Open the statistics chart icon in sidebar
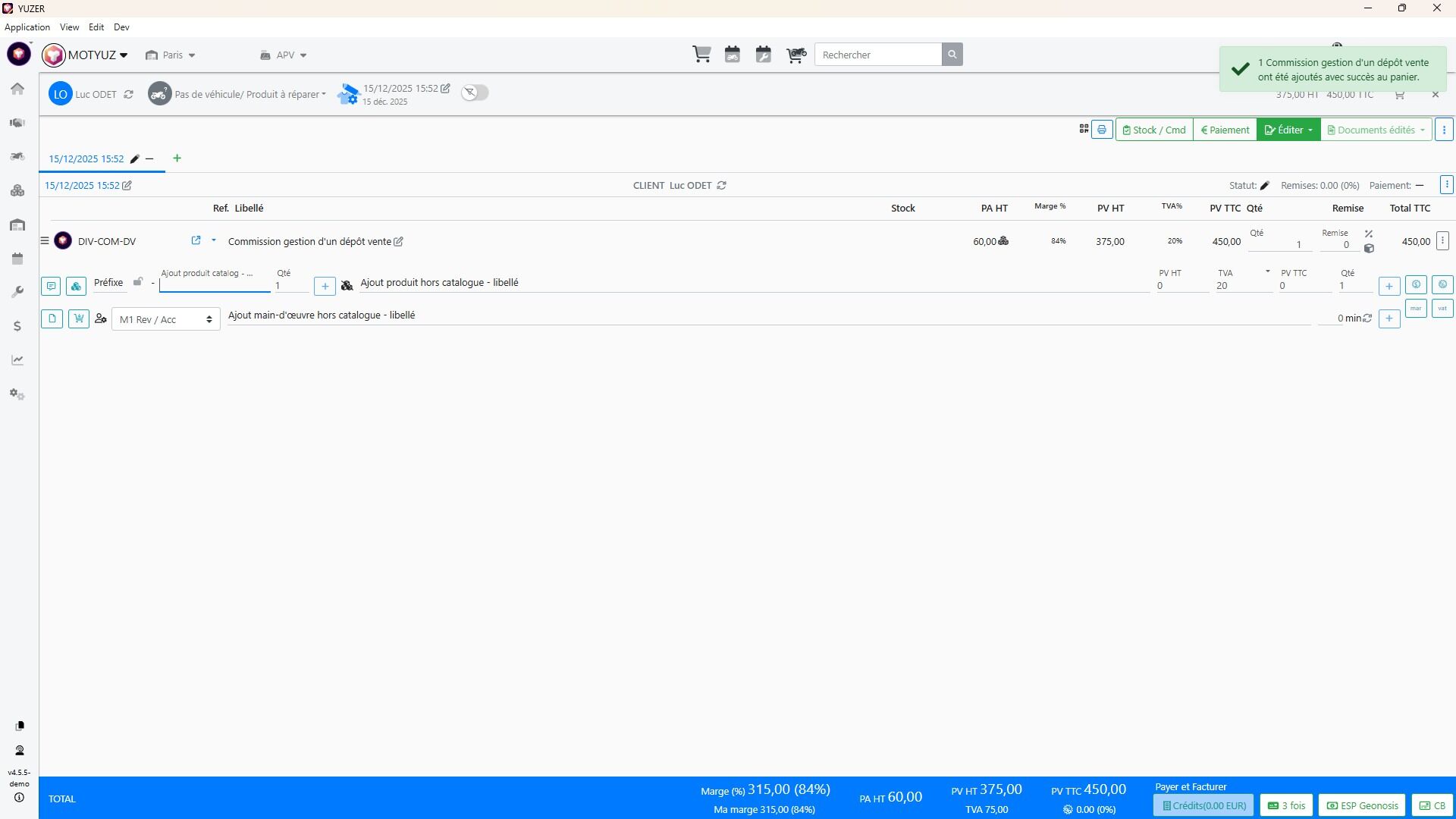This screenshot has width=1456, height=819. (17, 360)
